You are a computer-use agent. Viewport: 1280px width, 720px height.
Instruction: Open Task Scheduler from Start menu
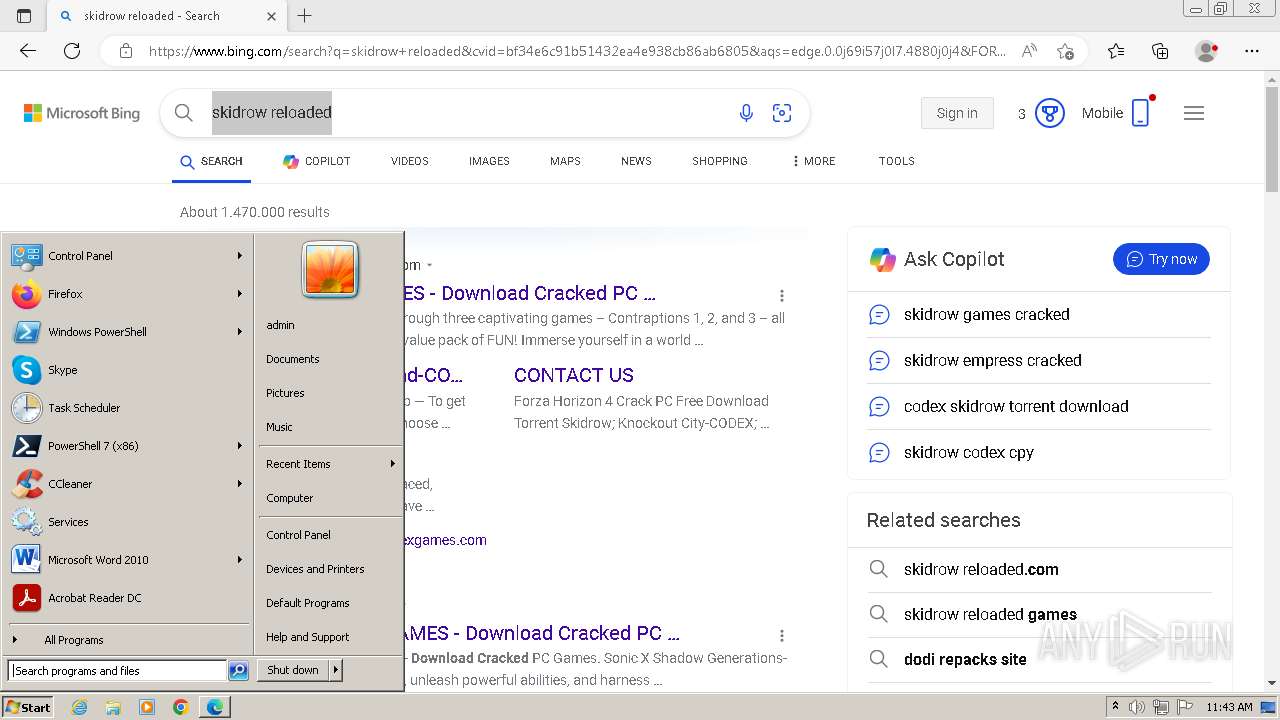[x=127, y=408]
